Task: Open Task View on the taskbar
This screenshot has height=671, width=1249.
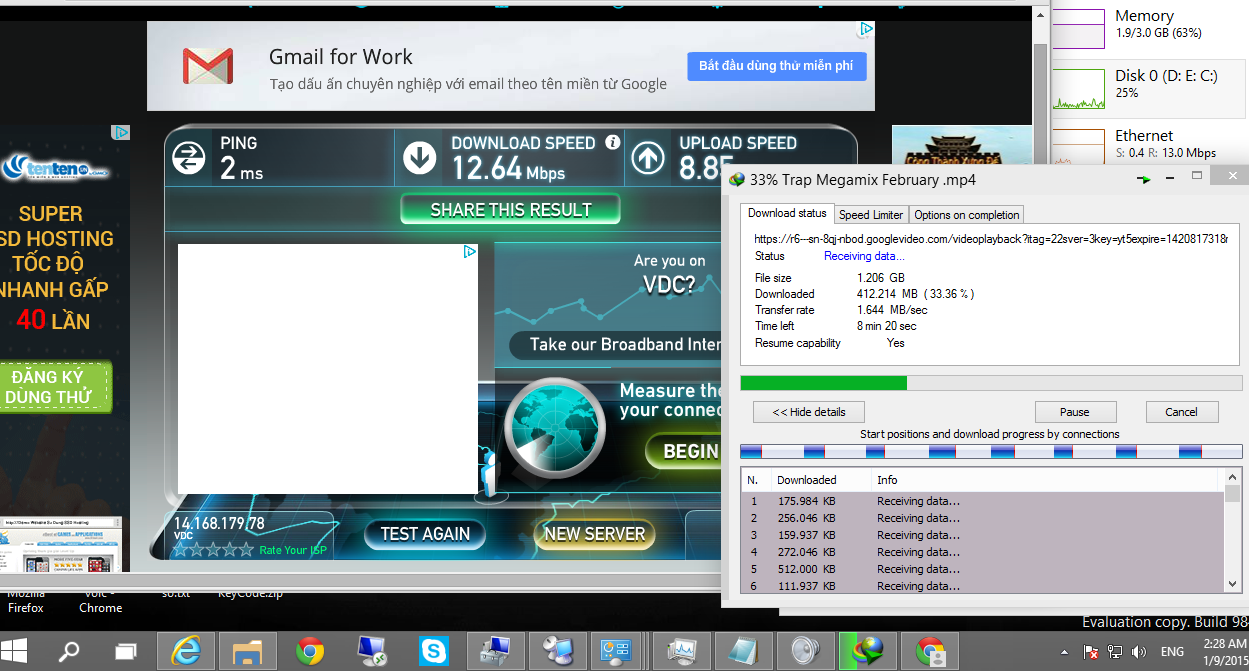Action: pyautogui.click(x=126, y=652)
